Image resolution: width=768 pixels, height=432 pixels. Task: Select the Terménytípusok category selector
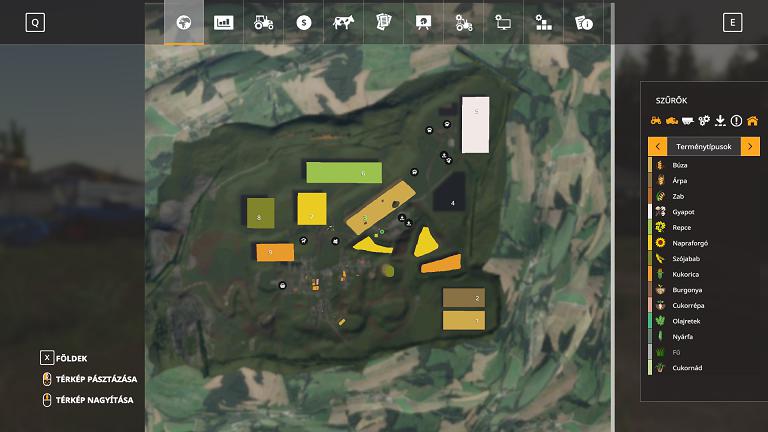(704, 147)
